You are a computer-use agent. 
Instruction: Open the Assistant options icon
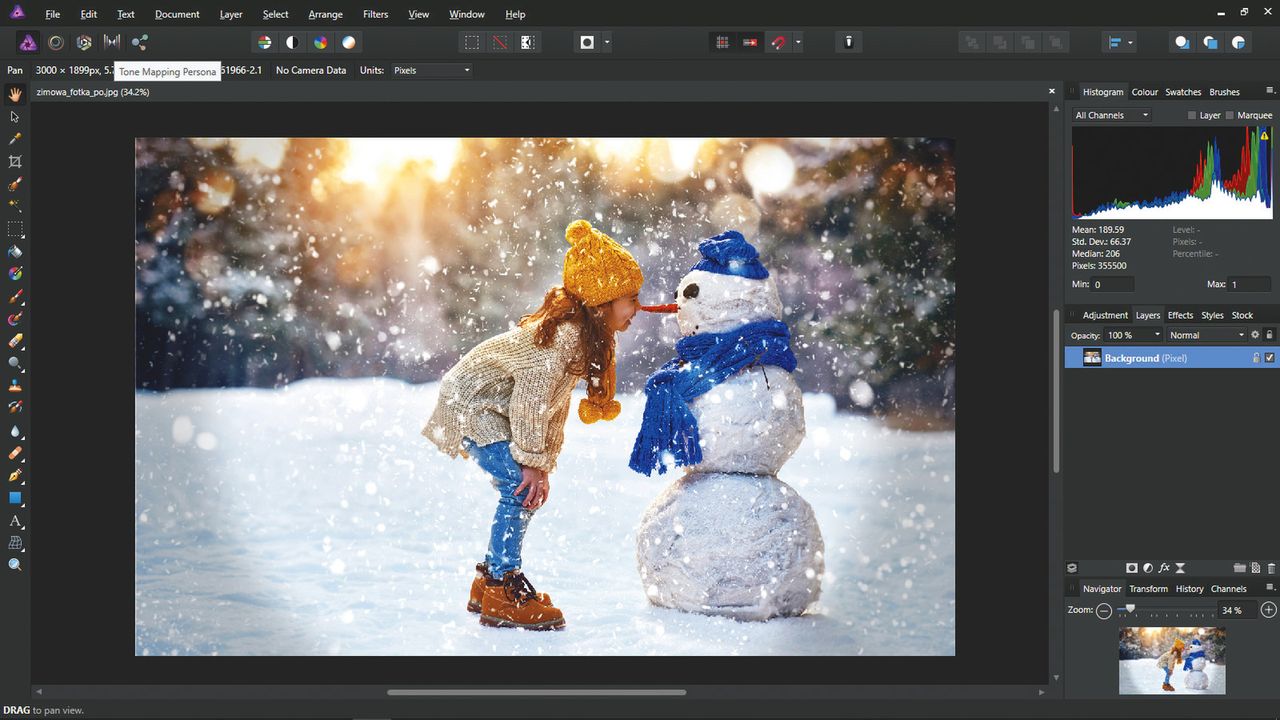849,42
